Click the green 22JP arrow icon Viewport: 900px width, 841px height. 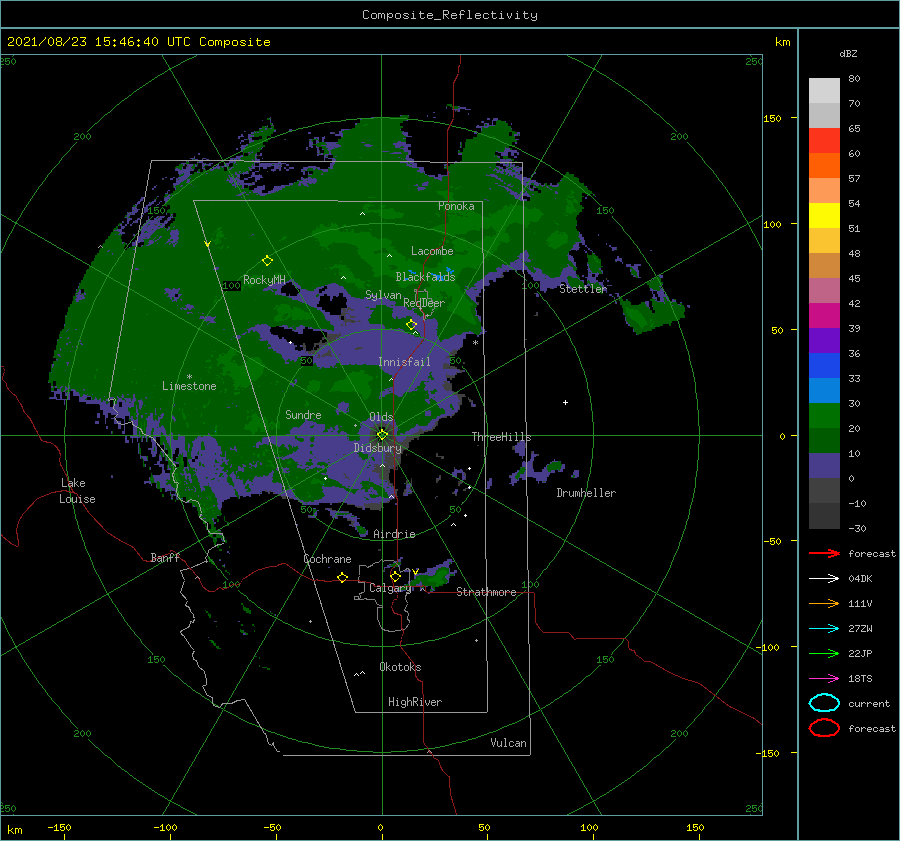click(x=824, y=653)
